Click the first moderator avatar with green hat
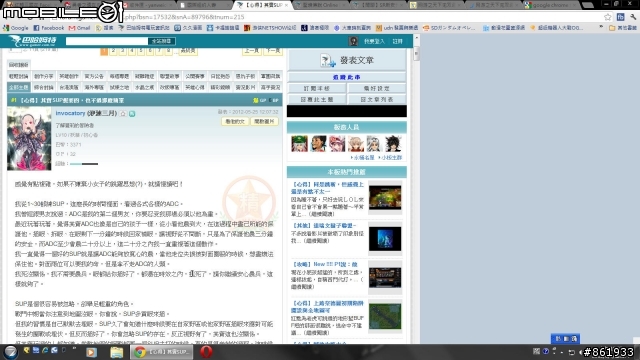The width and height of the screenshot is (640, 360). coord(299,144)
